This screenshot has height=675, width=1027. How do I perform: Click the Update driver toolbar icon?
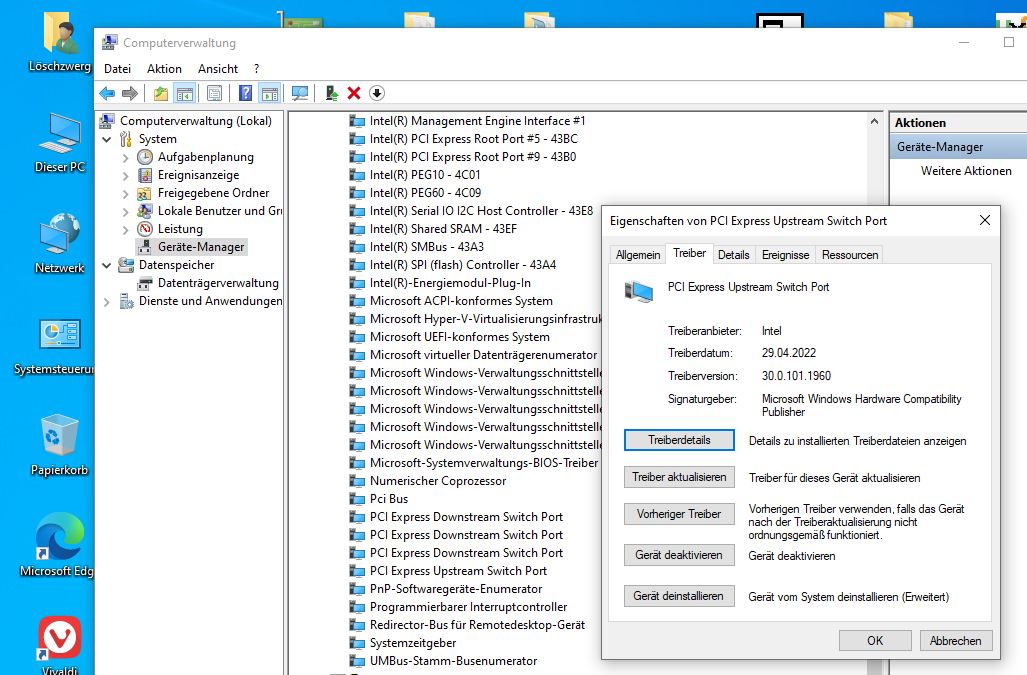pyautogui.click(x=331, y=94)
